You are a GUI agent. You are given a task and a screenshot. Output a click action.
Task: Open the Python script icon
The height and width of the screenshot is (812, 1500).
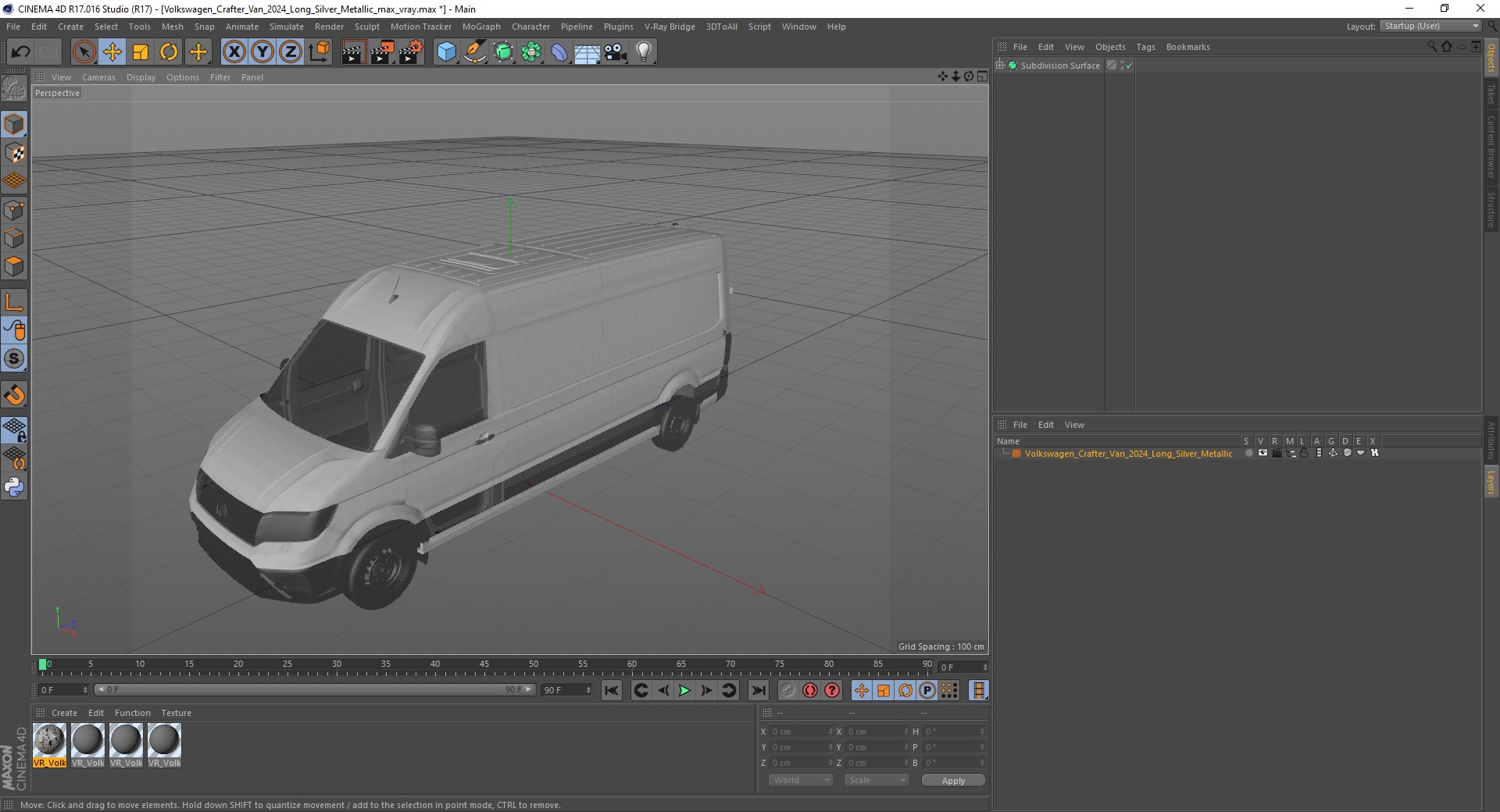pyautogui.click(x=14, y=487)
